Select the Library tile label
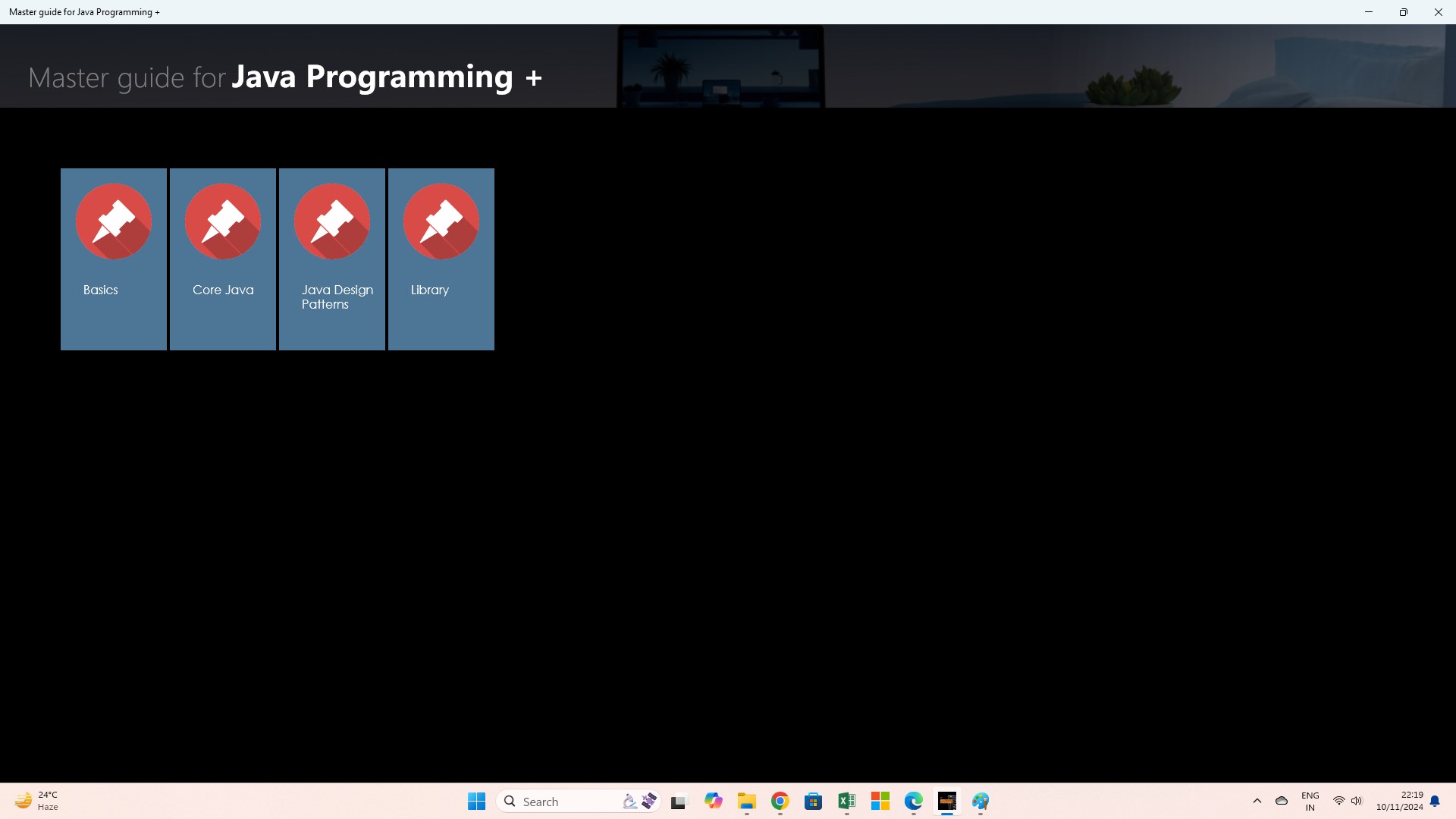Viewport: 1456px width, 819px height. pyautogui.click(x=430, y=290)
